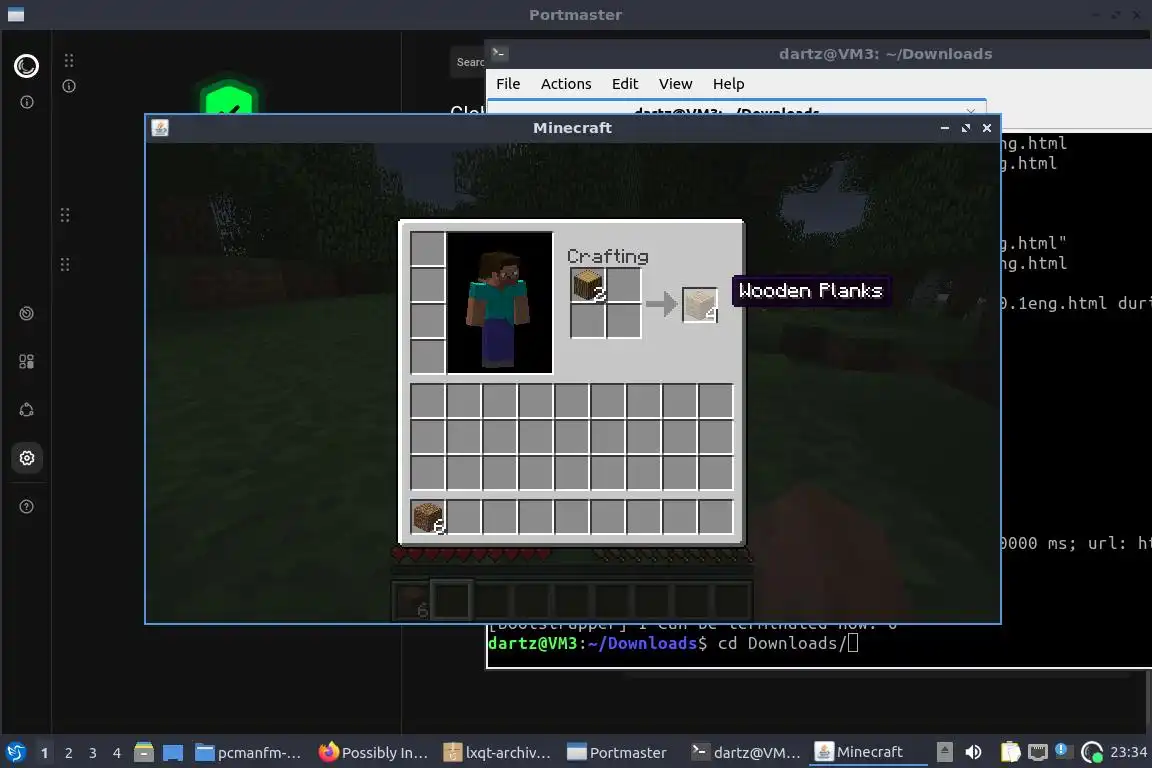Open Portmaster help question mark icon
This screenshot has width=1152, height=768.
(26, 506)
